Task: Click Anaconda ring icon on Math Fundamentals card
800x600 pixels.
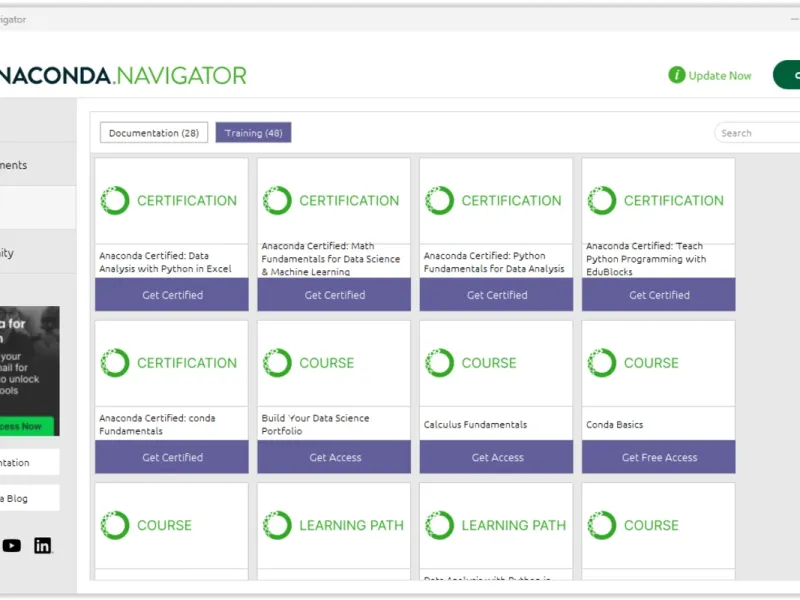Action: click(x=277, y=201)
